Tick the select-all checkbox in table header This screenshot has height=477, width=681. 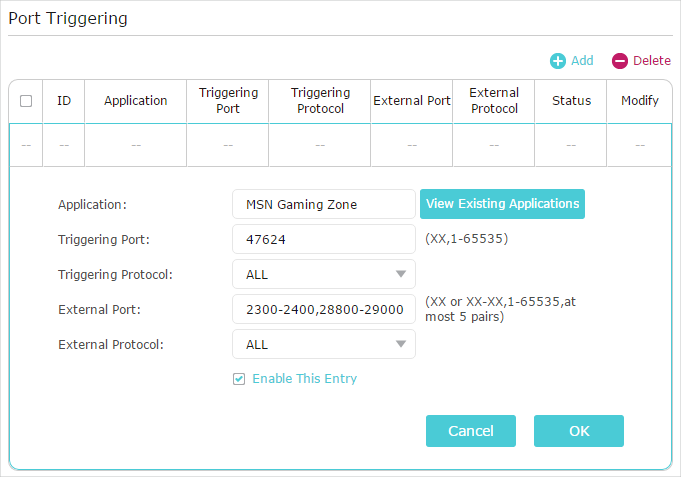[x=26, y=101]
